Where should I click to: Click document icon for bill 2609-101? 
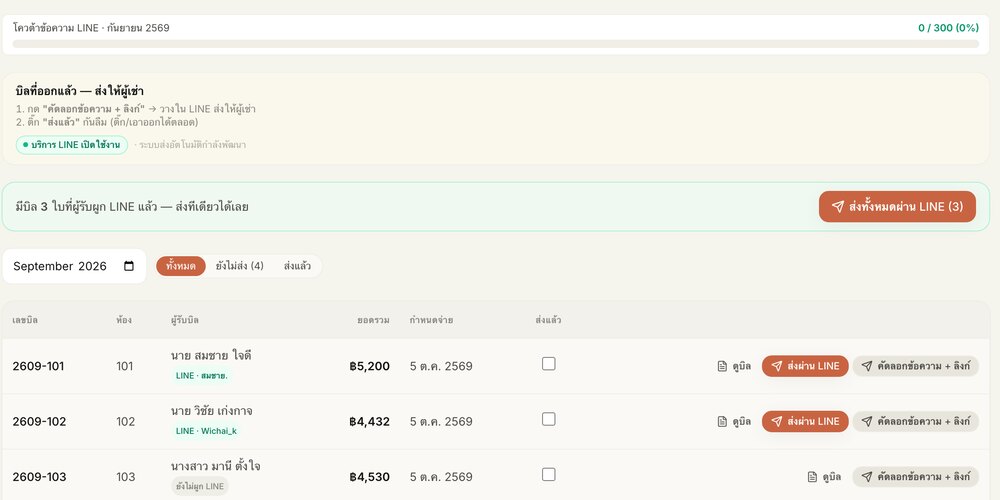click(722, 366)
